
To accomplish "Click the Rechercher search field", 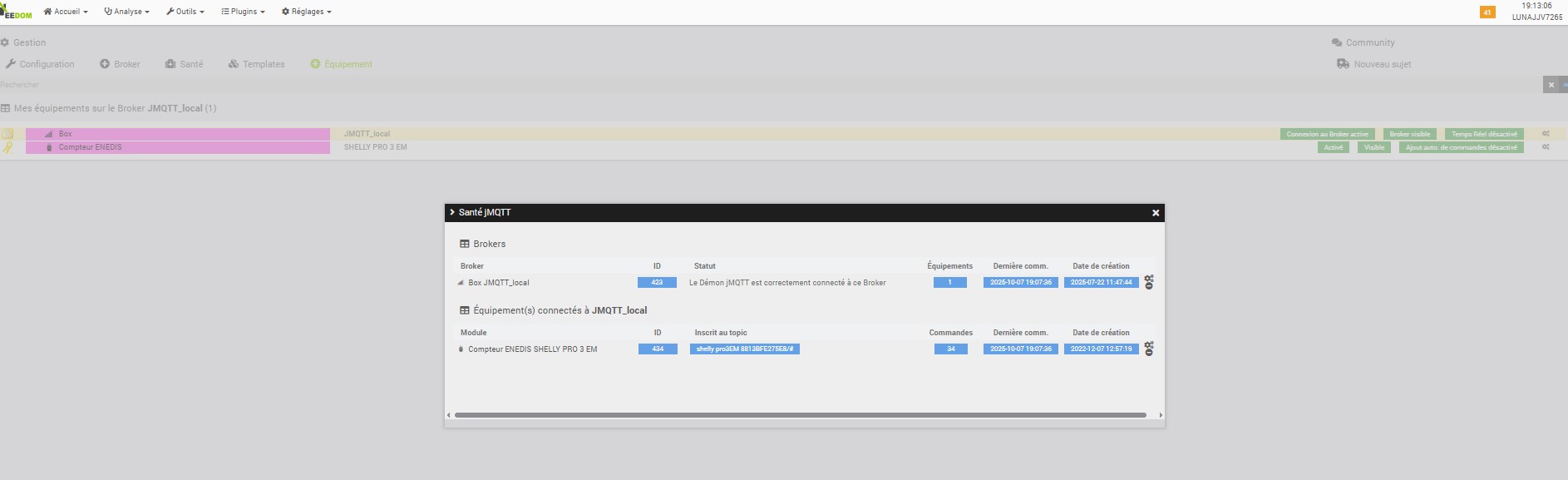I will [771, 85].
